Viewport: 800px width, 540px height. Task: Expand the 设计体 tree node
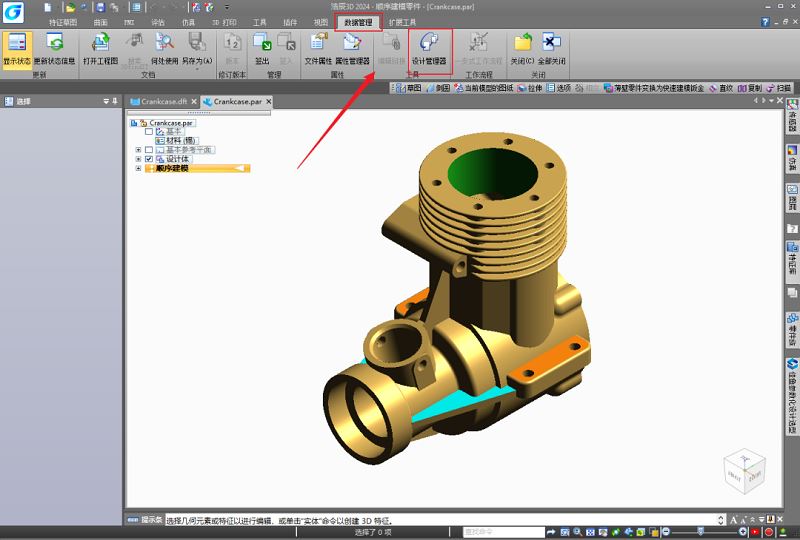138,159
